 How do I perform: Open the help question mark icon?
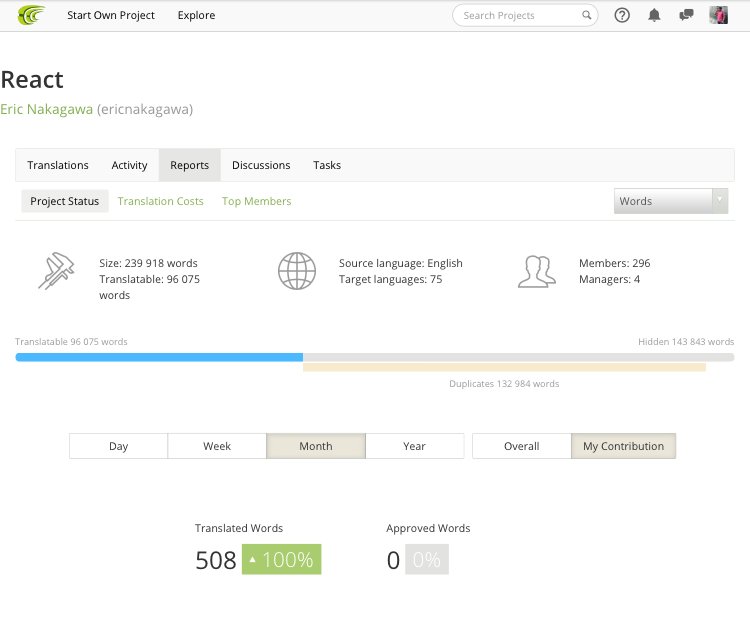tap(622, 15)
